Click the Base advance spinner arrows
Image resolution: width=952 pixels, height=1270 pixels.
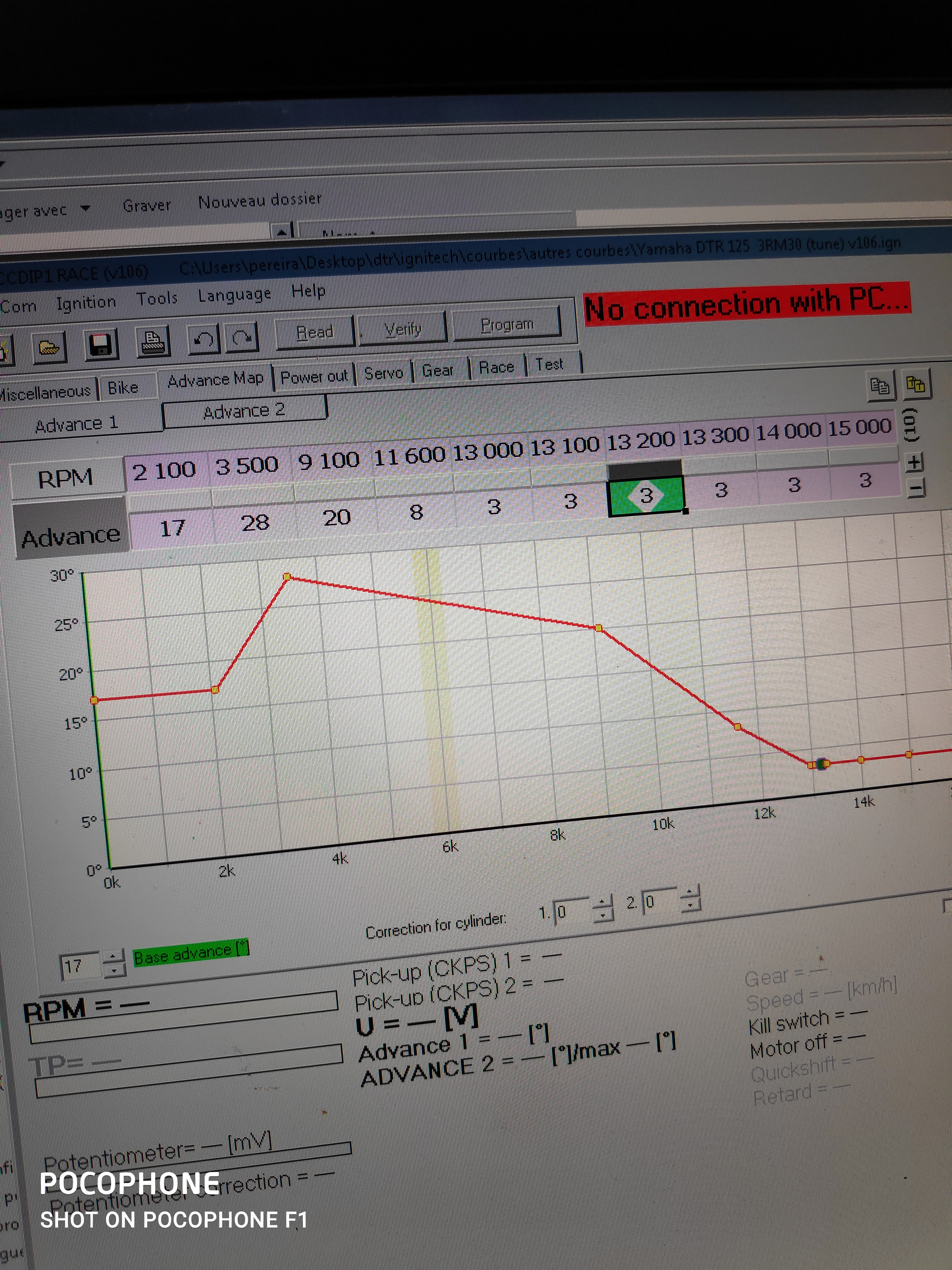[x=115, y=964]
